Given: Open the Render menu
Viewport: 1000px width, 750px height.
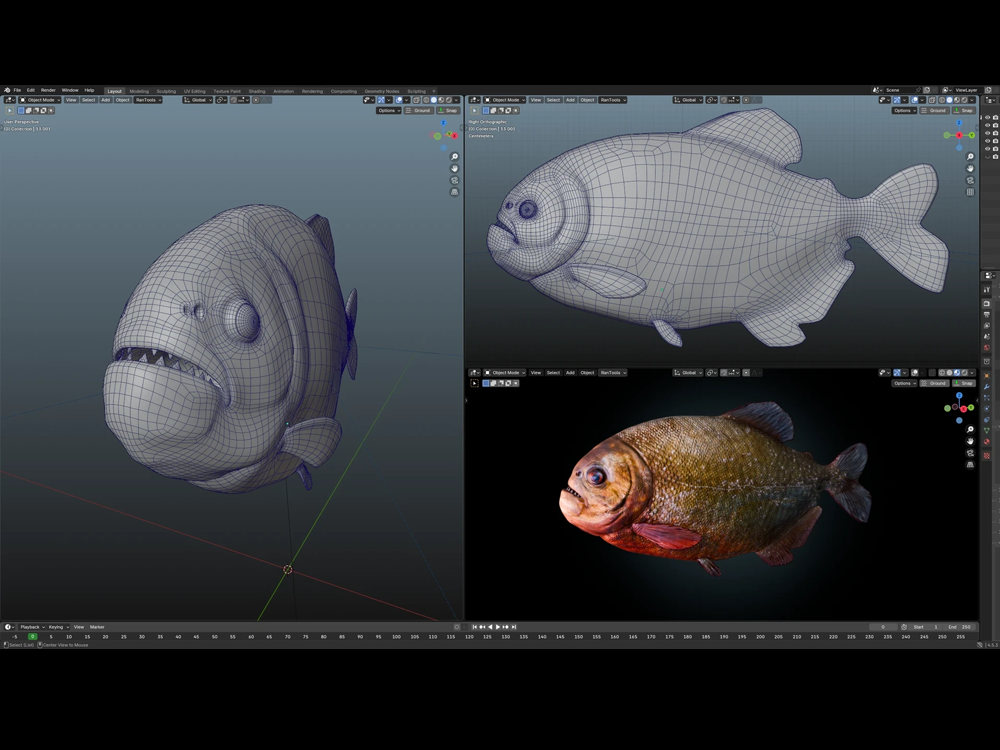Looking at the screenshot, I should pyautogui.click(x=48, y=90).
